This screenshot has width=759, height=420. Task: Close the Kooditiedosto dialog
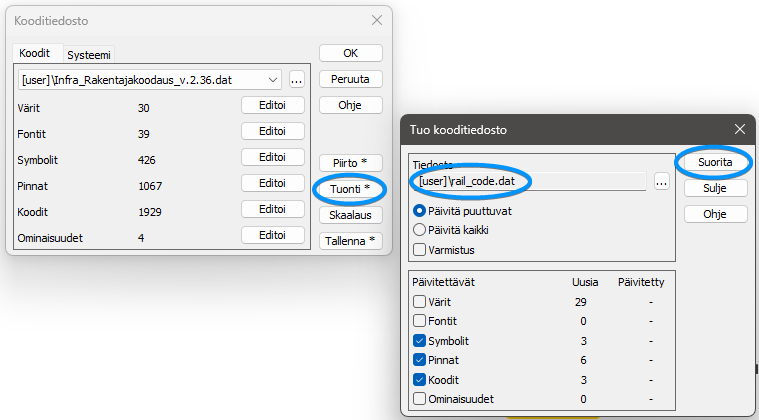(376, 20)
